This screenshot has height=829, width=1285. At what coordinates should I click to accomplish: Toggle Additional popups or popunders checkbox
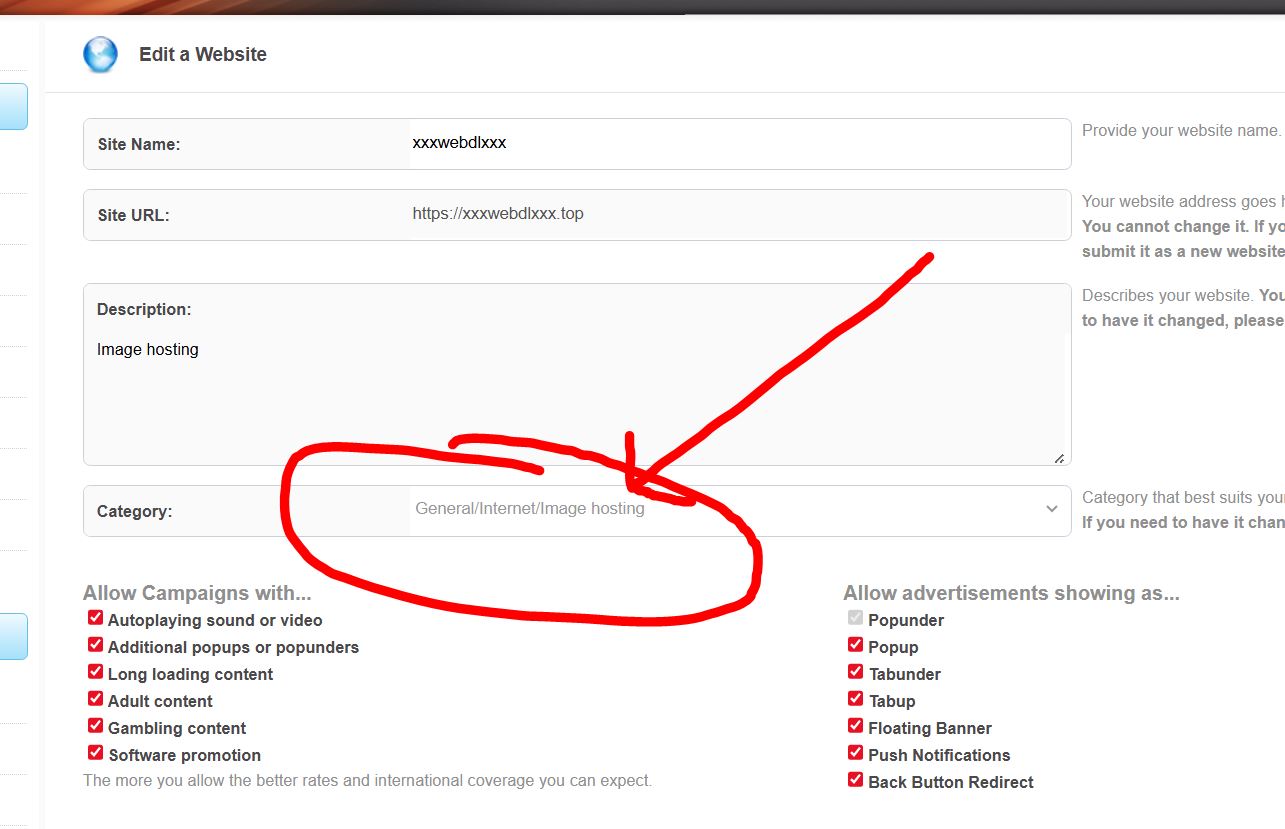96,646
